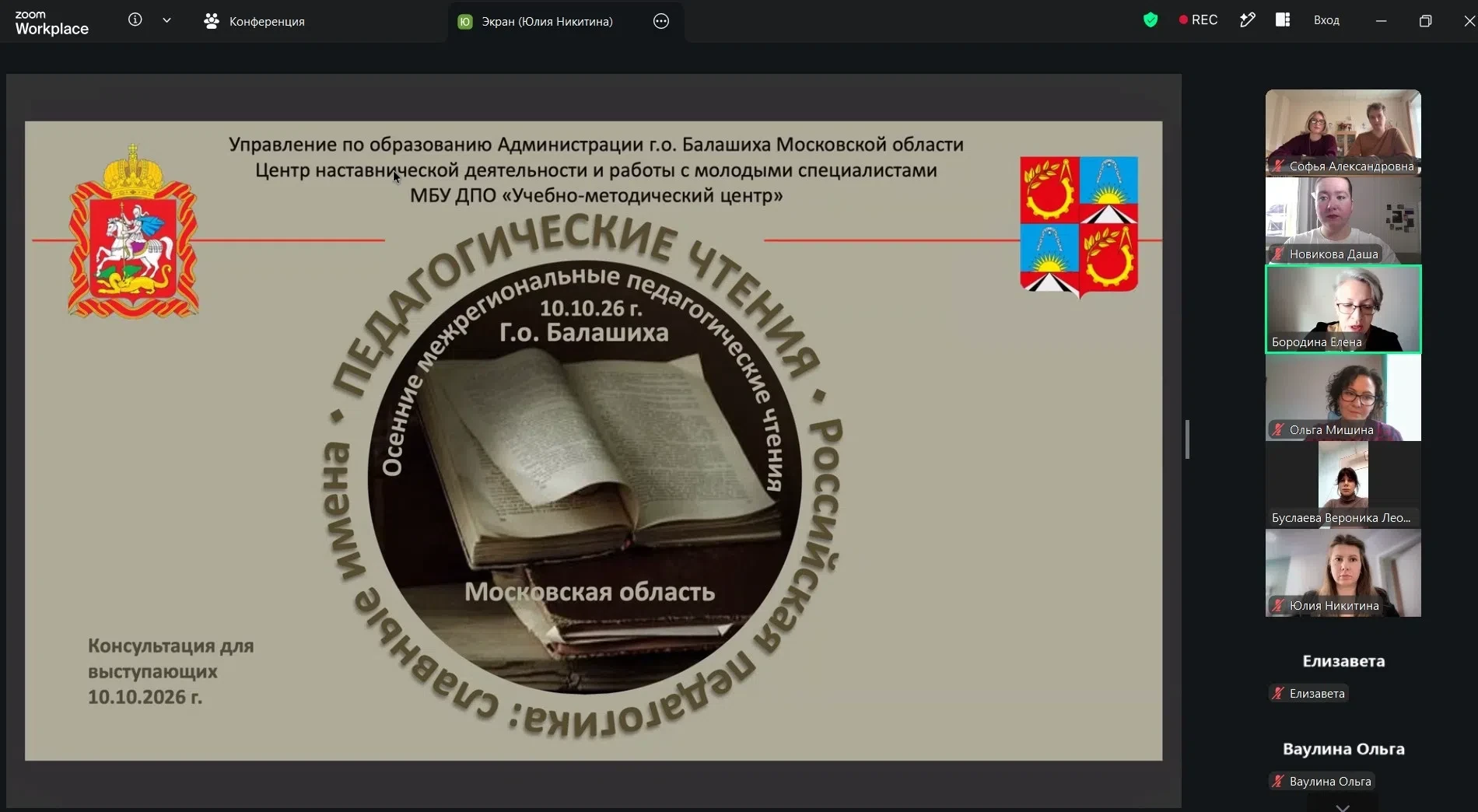Viewport: 1478px width, 812px height.
Task: Click the gallery panel divider handle
Action: (x=1187, y=439)
